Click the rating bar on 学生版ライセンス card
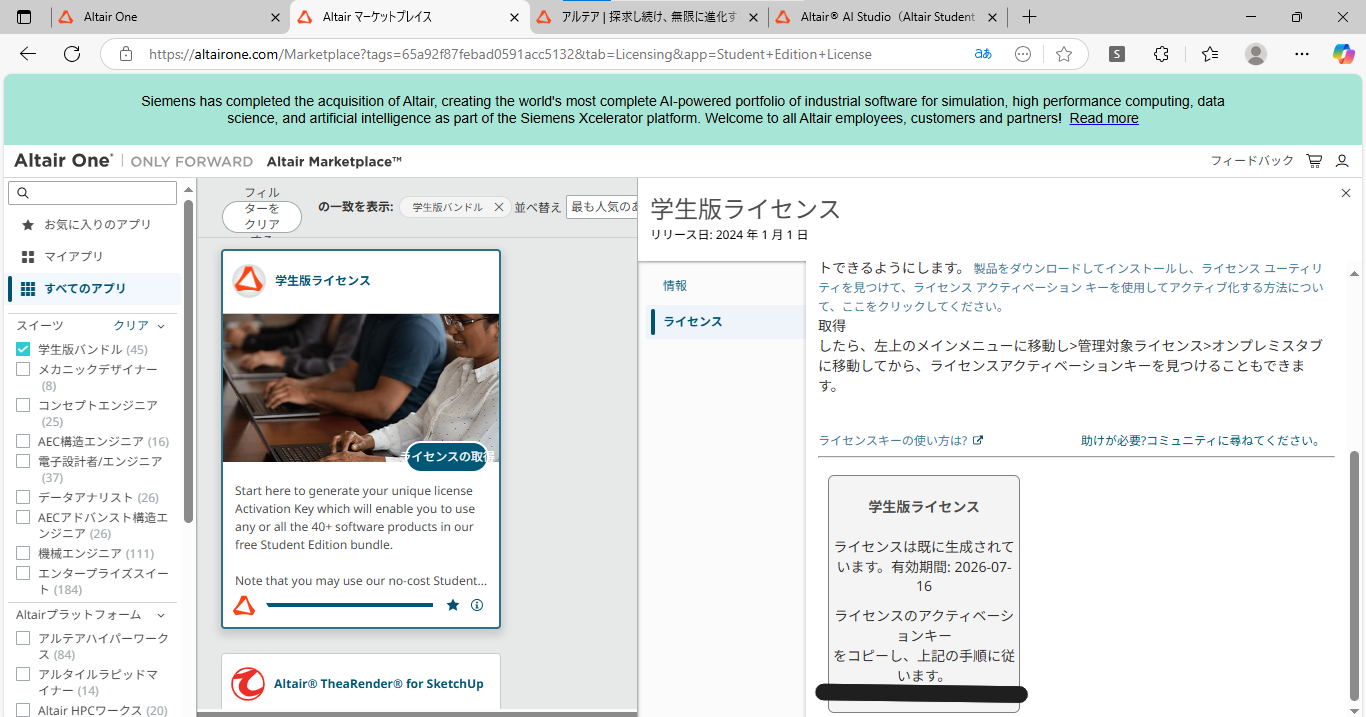This screenshot has width=1366, height=717. 350,605
